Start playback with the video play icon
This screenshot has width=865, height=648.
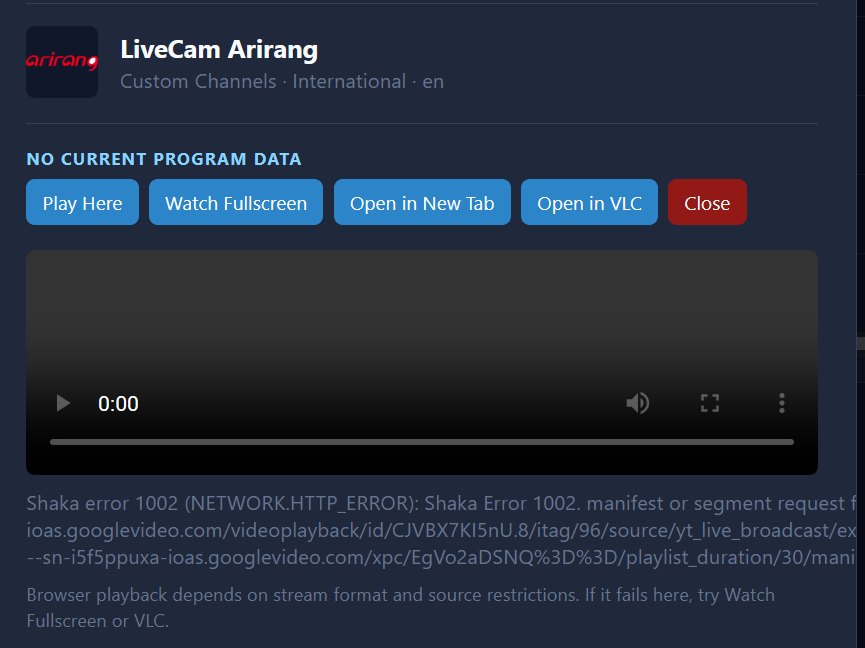[63, 403]
